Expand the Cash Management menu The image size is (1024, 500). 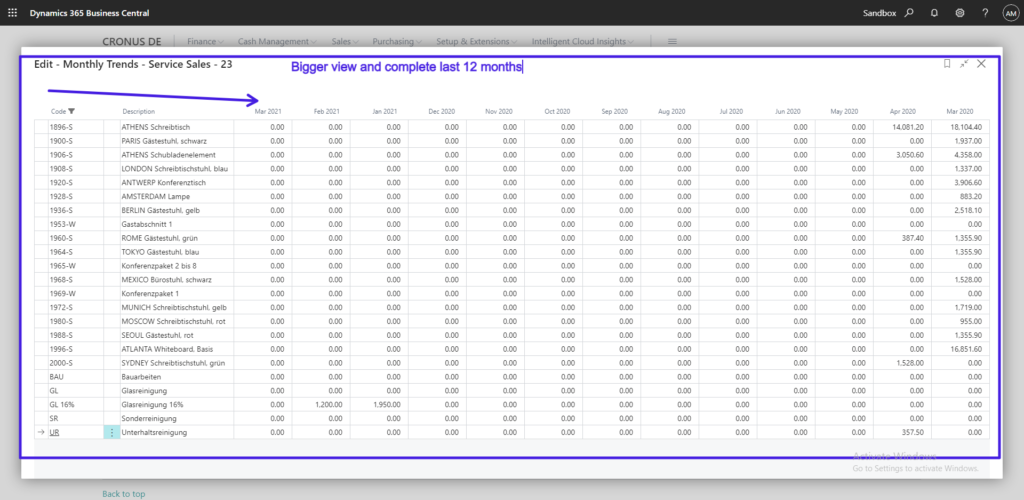(277, 42)
